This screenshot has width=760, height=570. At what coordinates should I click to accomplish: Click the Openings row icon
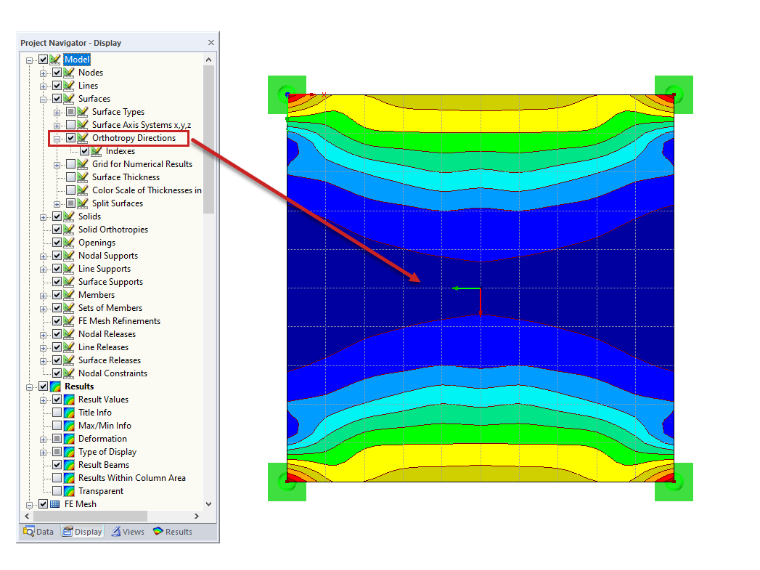[x=69, y=243]
